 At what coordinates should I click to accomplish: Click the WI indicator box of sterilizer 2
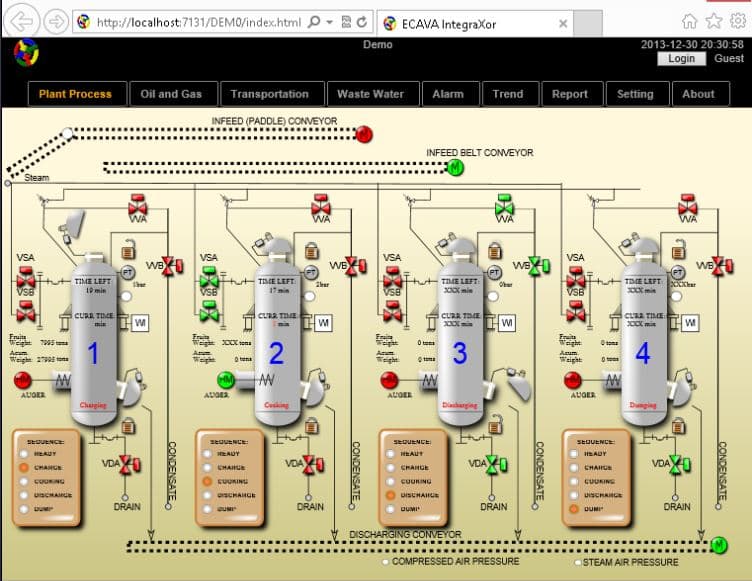point(323,323)
